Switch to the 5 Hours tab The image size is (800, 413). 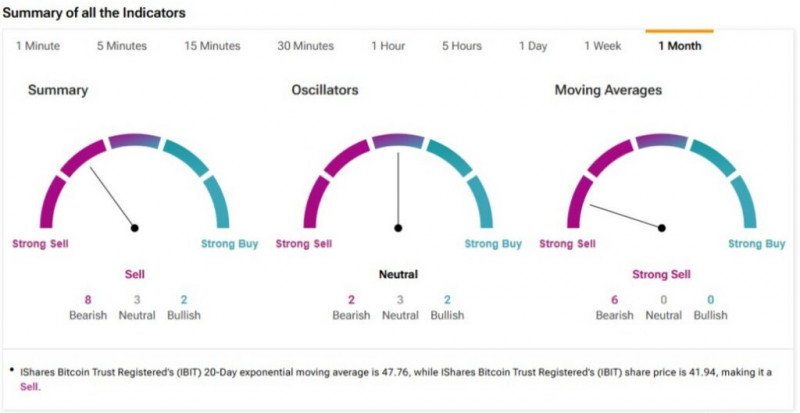pos(462,46)
